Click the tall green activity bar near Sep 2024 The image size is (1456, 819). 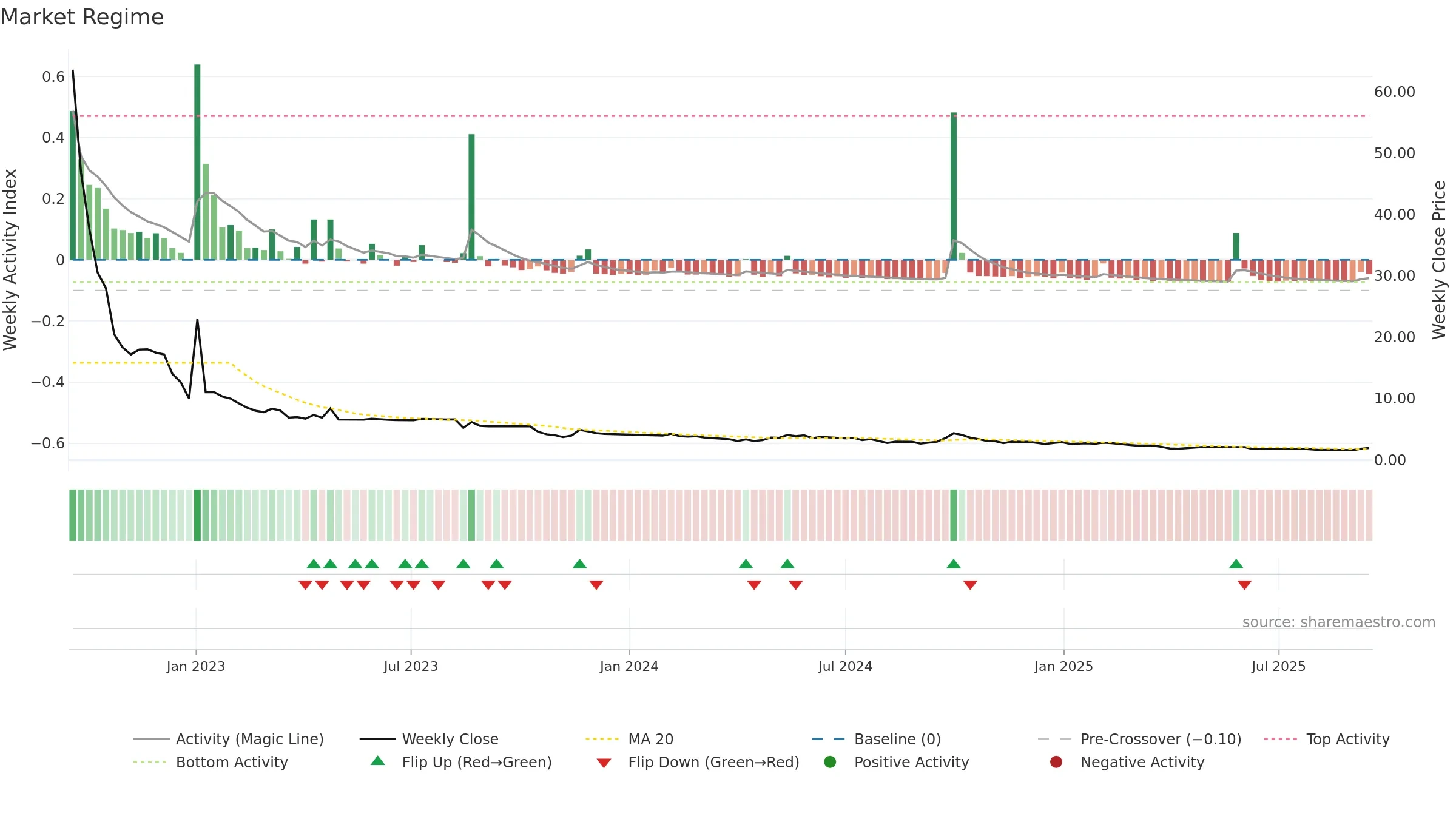tap(954, 186)
